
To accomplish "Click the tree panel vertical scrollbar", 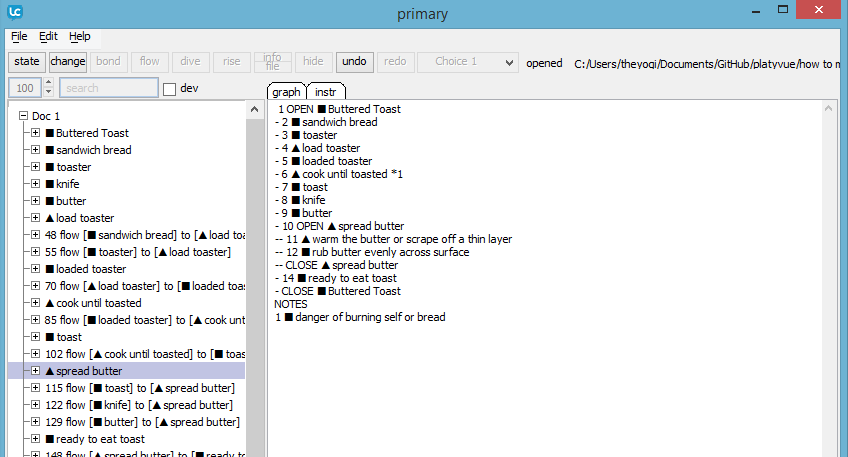I will pyautogui.click(x=256, y=280).
